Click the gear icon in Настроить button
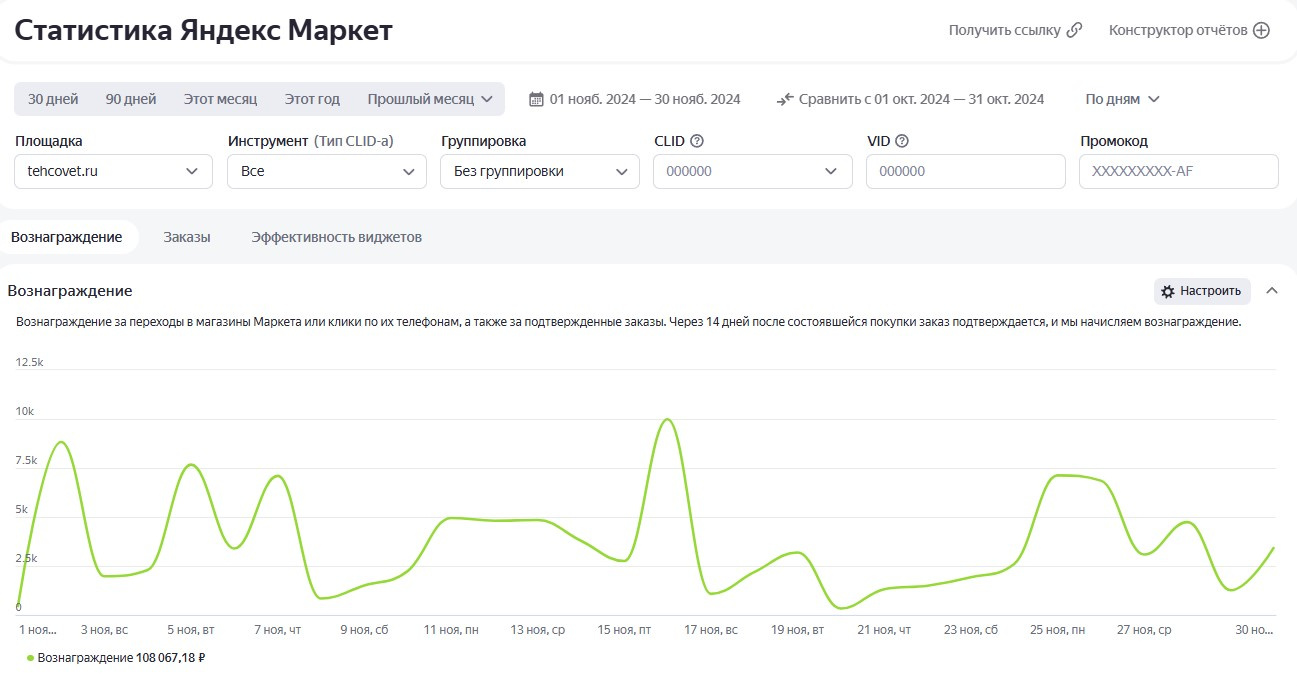The width and height of the screenshot is (1297, 686). (1168, 291)
